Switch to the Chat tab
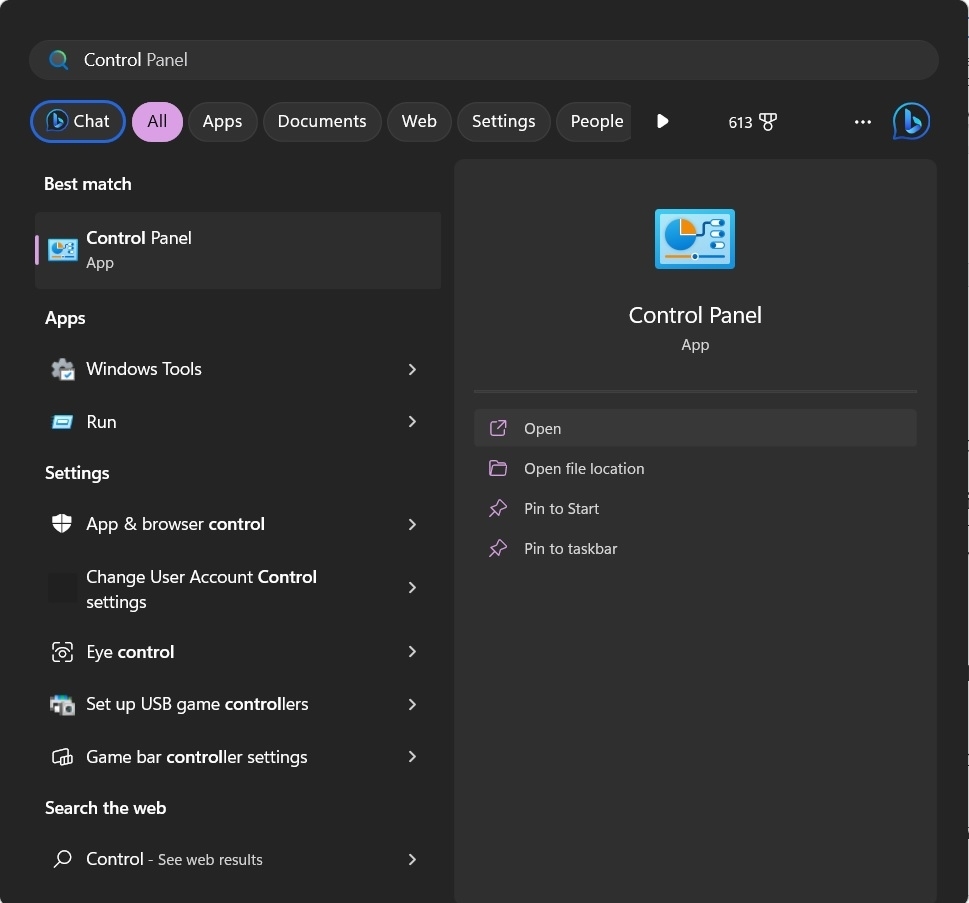Viewport: 969px width, 903px height. pos(78,121)
